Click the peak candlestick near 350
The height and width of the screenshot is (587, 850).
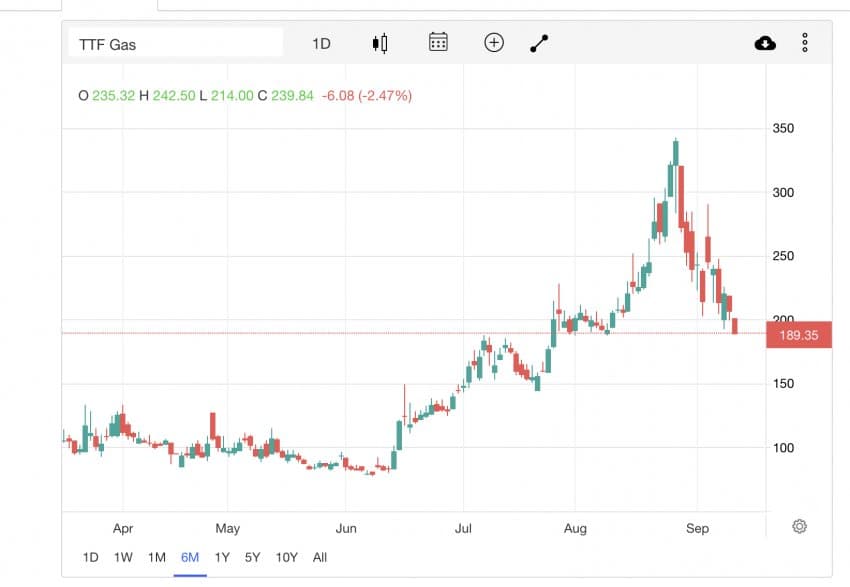tap(676, 153)
